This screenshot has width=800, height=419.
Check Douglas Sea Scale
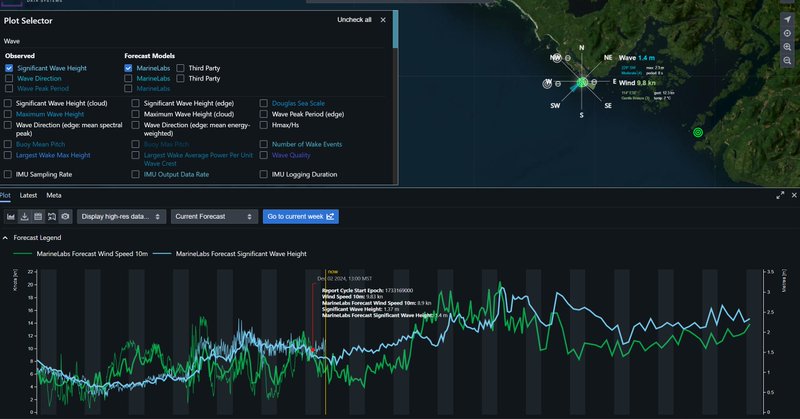[x=263, y=103]
